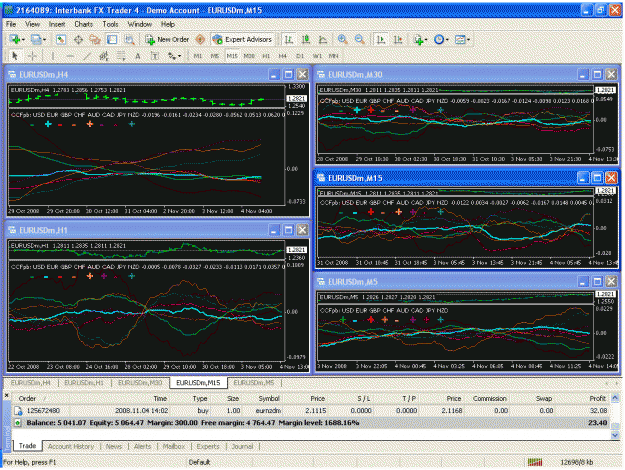
Task: Open the File menu
Action: (11, 24)
